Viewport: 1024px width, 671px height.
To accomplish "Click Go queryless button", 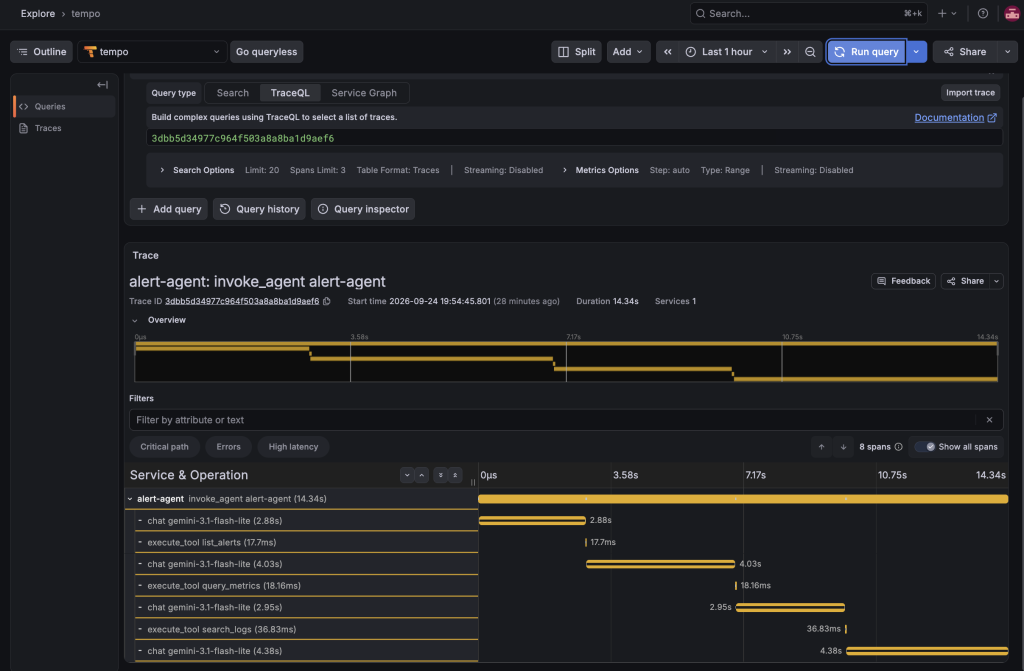I will [x=266, y=52].
